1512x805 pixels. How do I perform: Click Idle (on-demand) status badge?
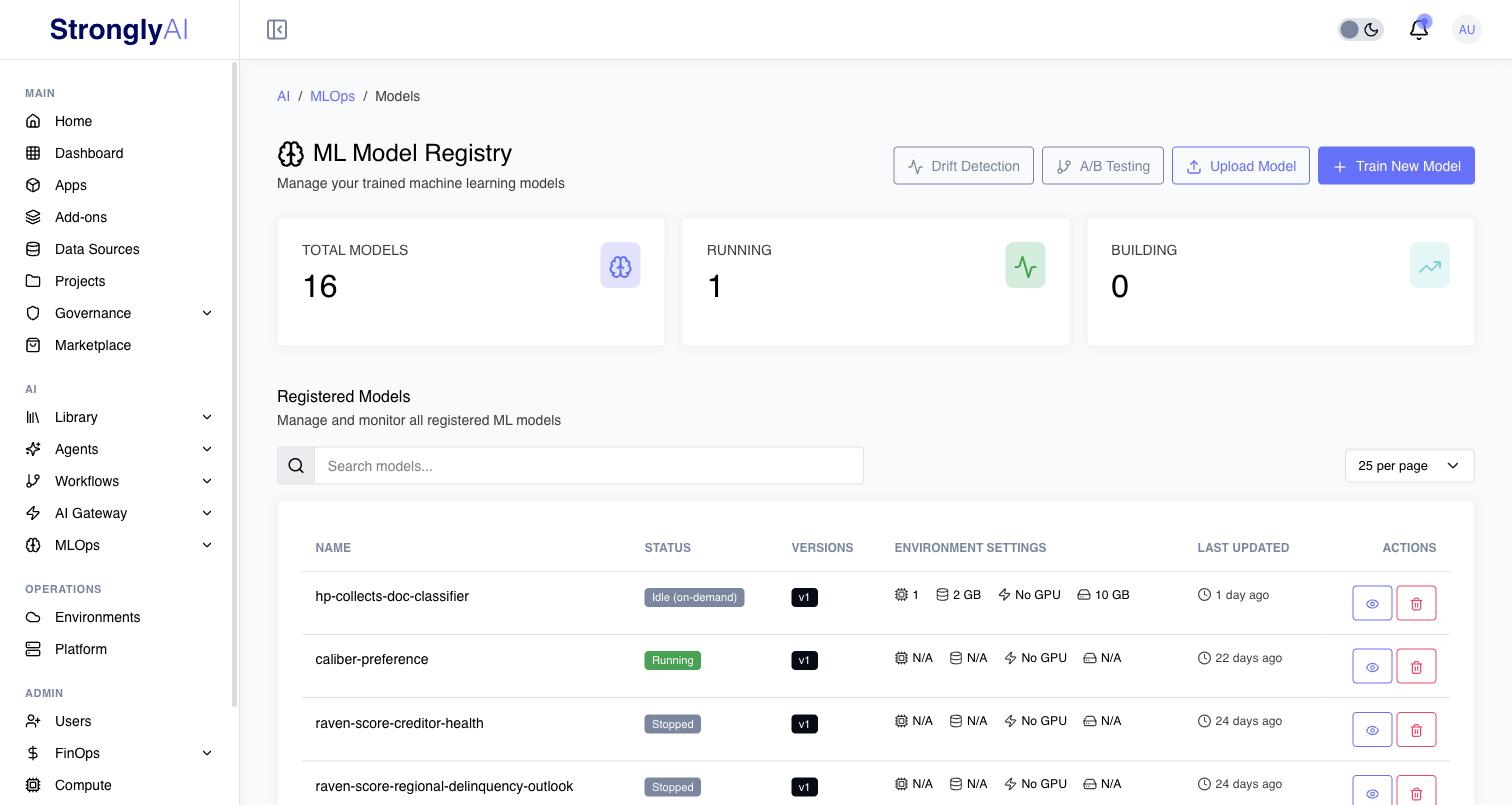tap(694, 597)
